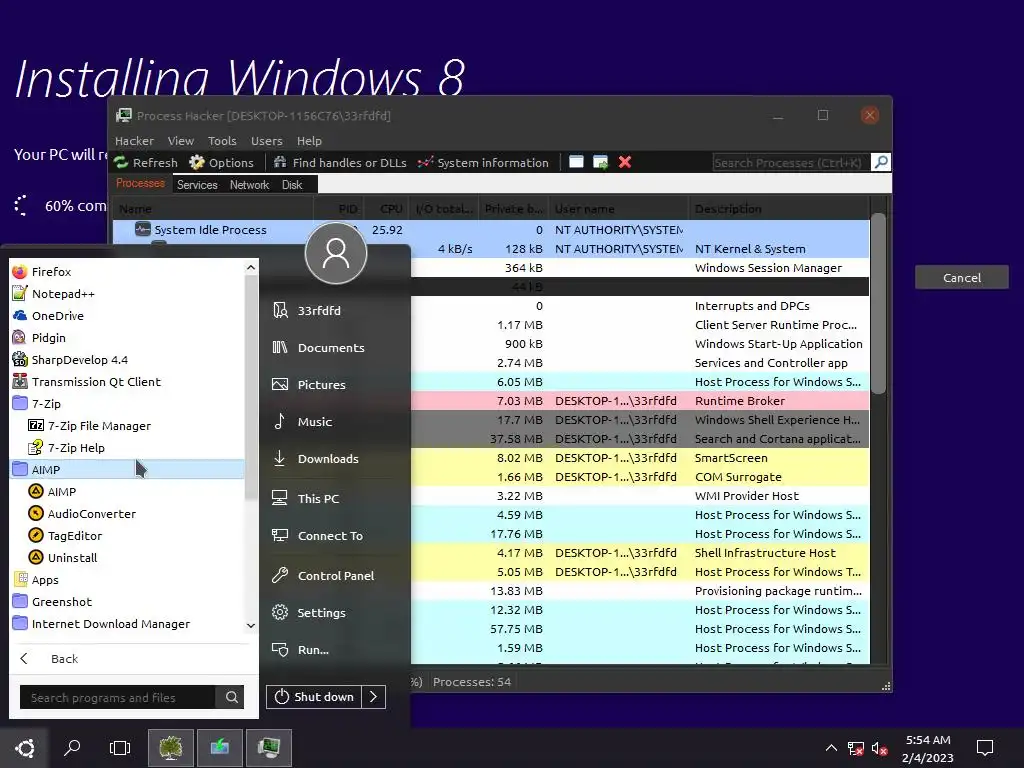Click the search magnifier in Process Hacker
Viewport: 1024px width, 768px height.
pyautogui.click(x=880, y=162)
